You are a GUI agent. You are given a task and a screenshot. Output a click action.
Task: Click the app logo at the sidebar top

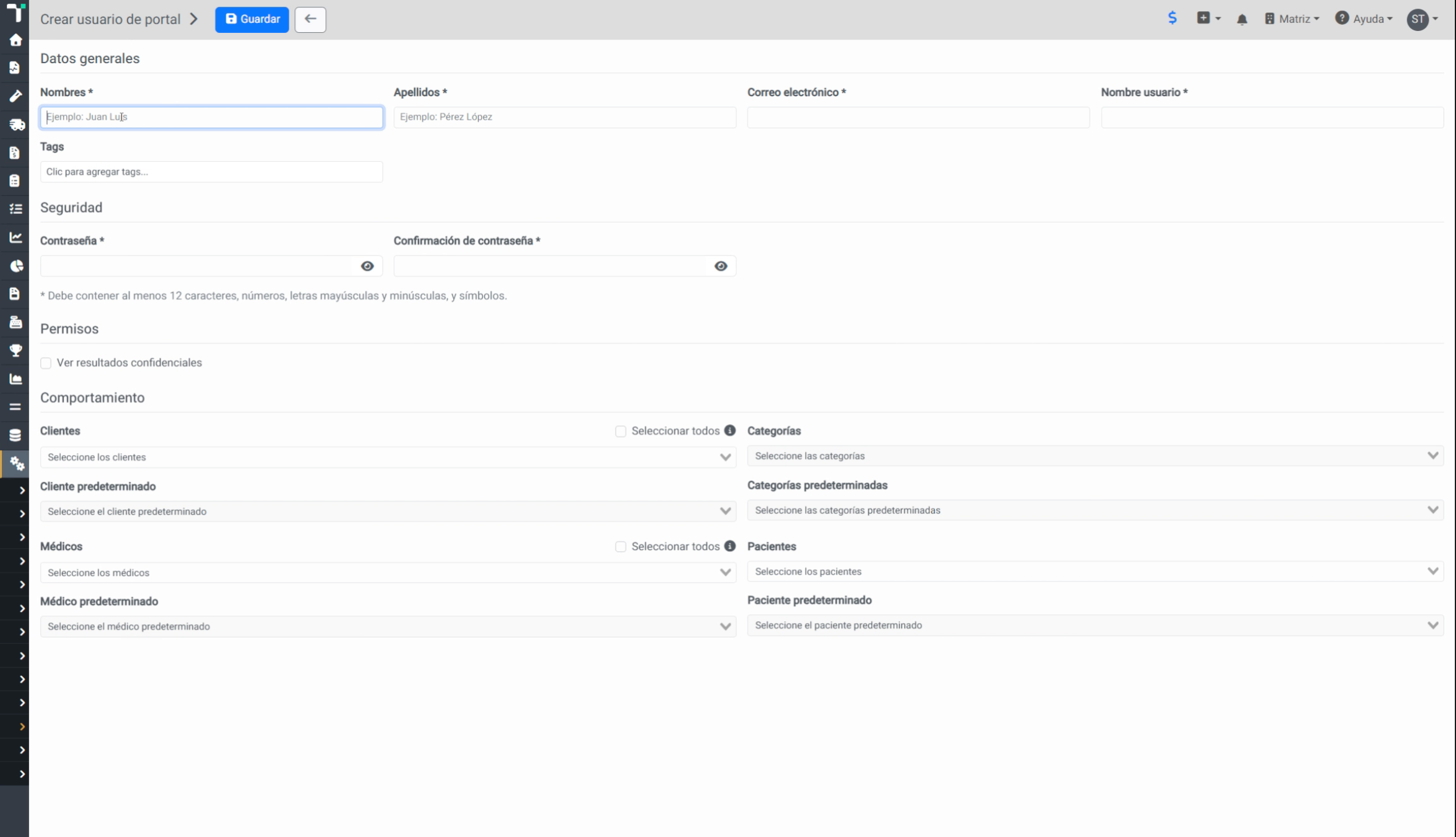17,12
